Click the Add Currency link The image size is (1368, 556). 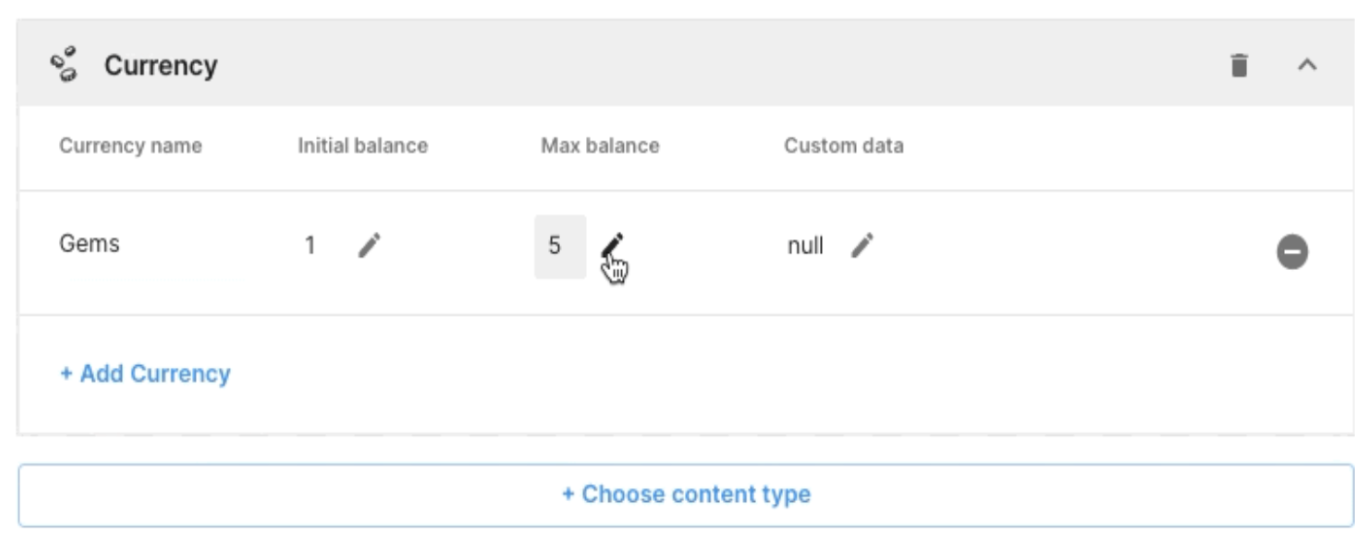(145, 374)
